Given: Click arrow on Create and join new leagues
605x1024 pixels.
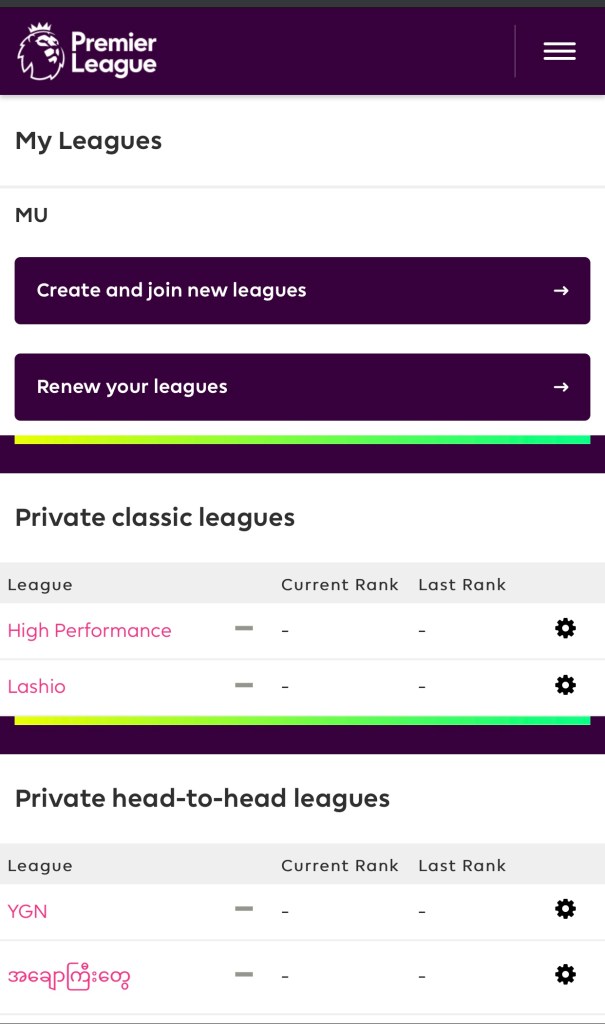Looking at the screenshot, I should 561,291.
